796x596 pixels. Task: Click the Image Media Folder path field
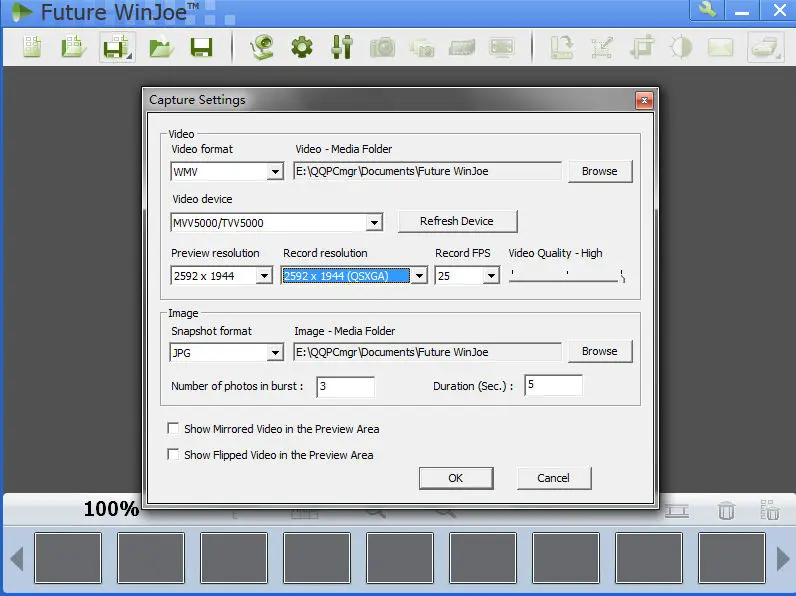(427, 352)
